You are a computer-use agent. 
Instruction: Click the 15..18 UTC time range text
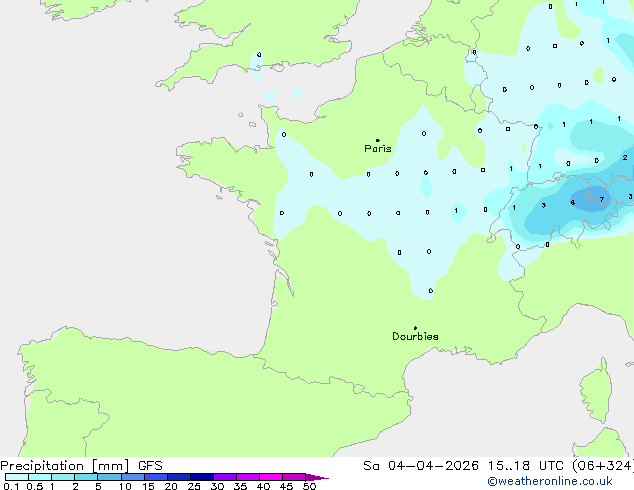tap(525, 466)
